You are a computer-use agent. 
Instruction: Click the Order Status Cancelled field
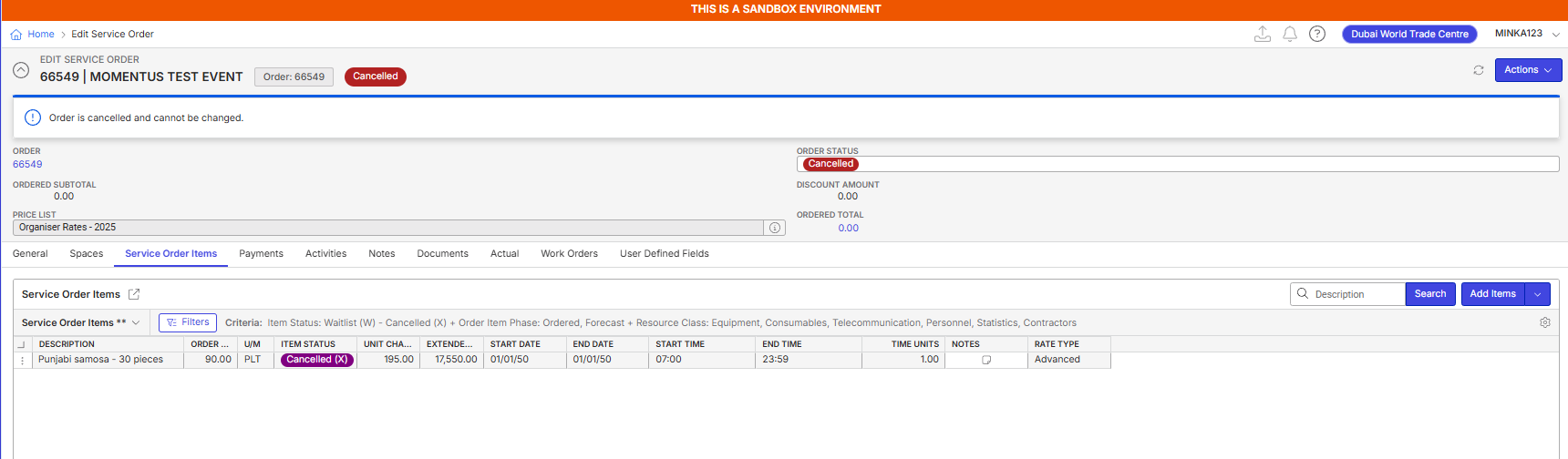(x=1178, y=164)
